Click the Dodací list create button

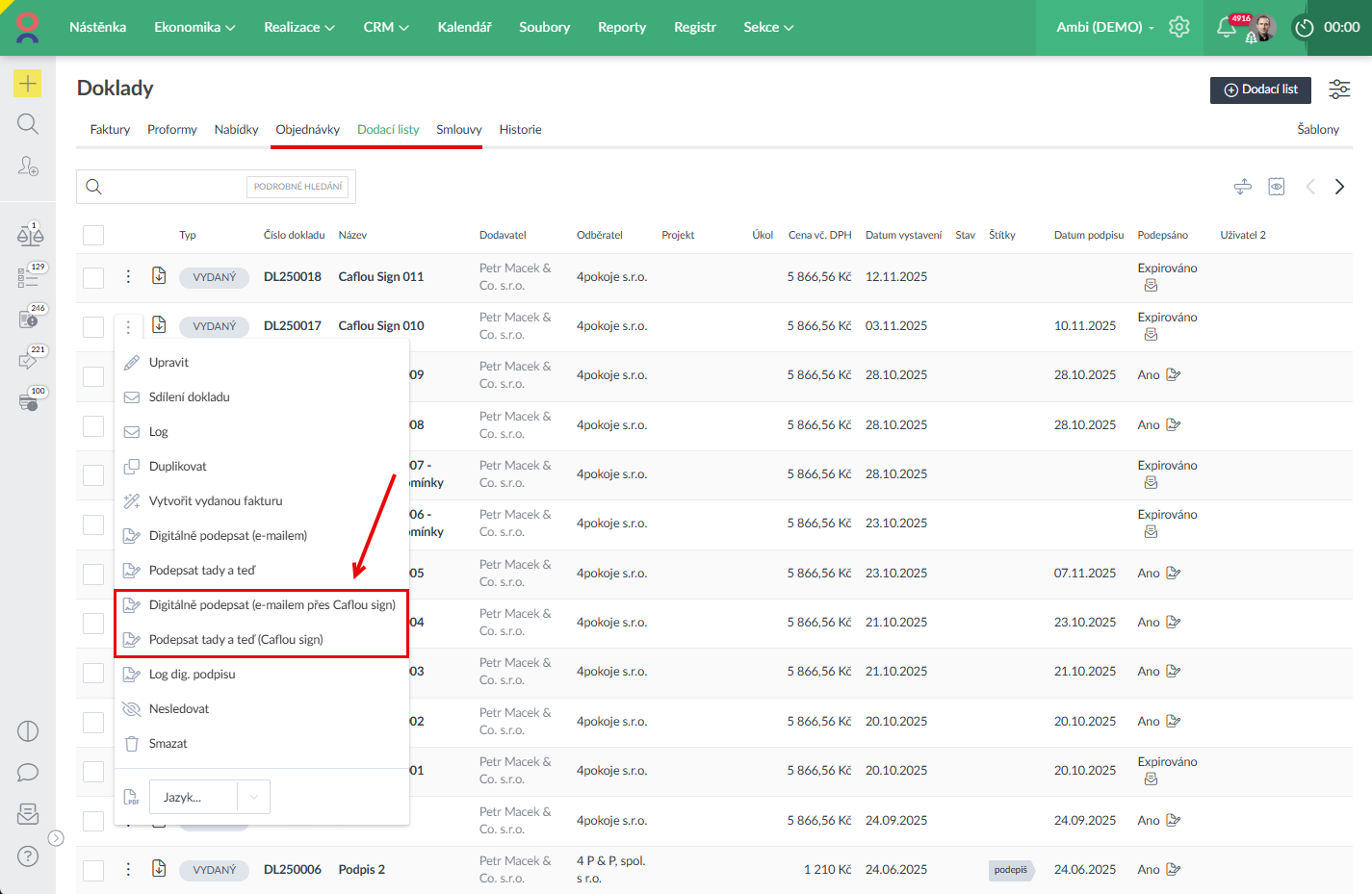1260,89
